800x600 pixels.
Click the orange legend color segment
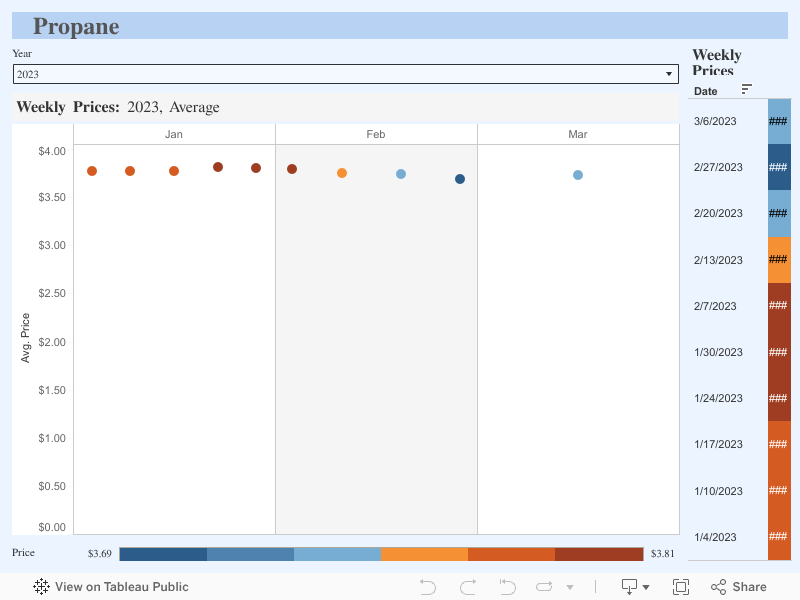click(x=424, y=554)
